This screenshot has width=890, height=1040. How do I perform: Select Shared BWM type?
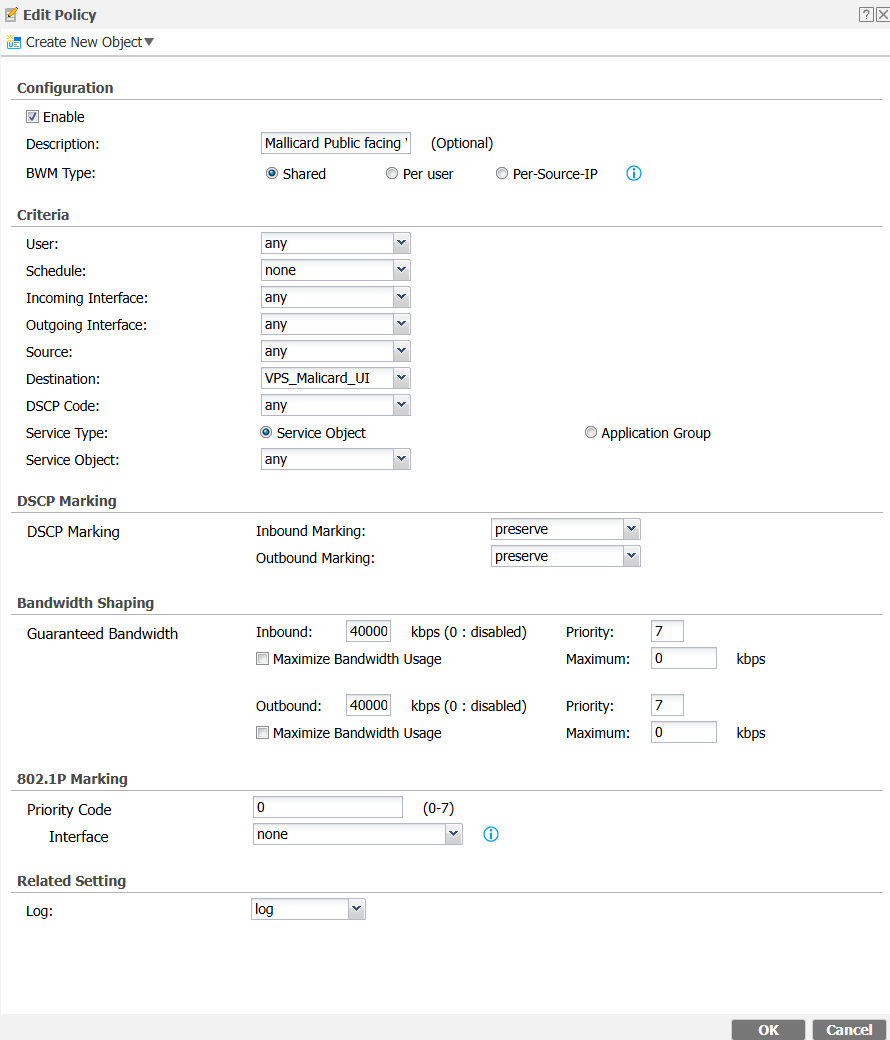[272, 173]
